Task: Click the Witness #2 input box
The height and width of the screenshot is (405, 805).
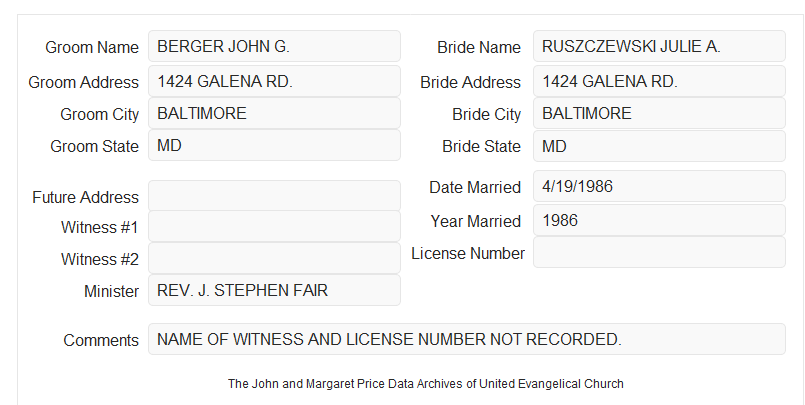Action: coord(274,258)
